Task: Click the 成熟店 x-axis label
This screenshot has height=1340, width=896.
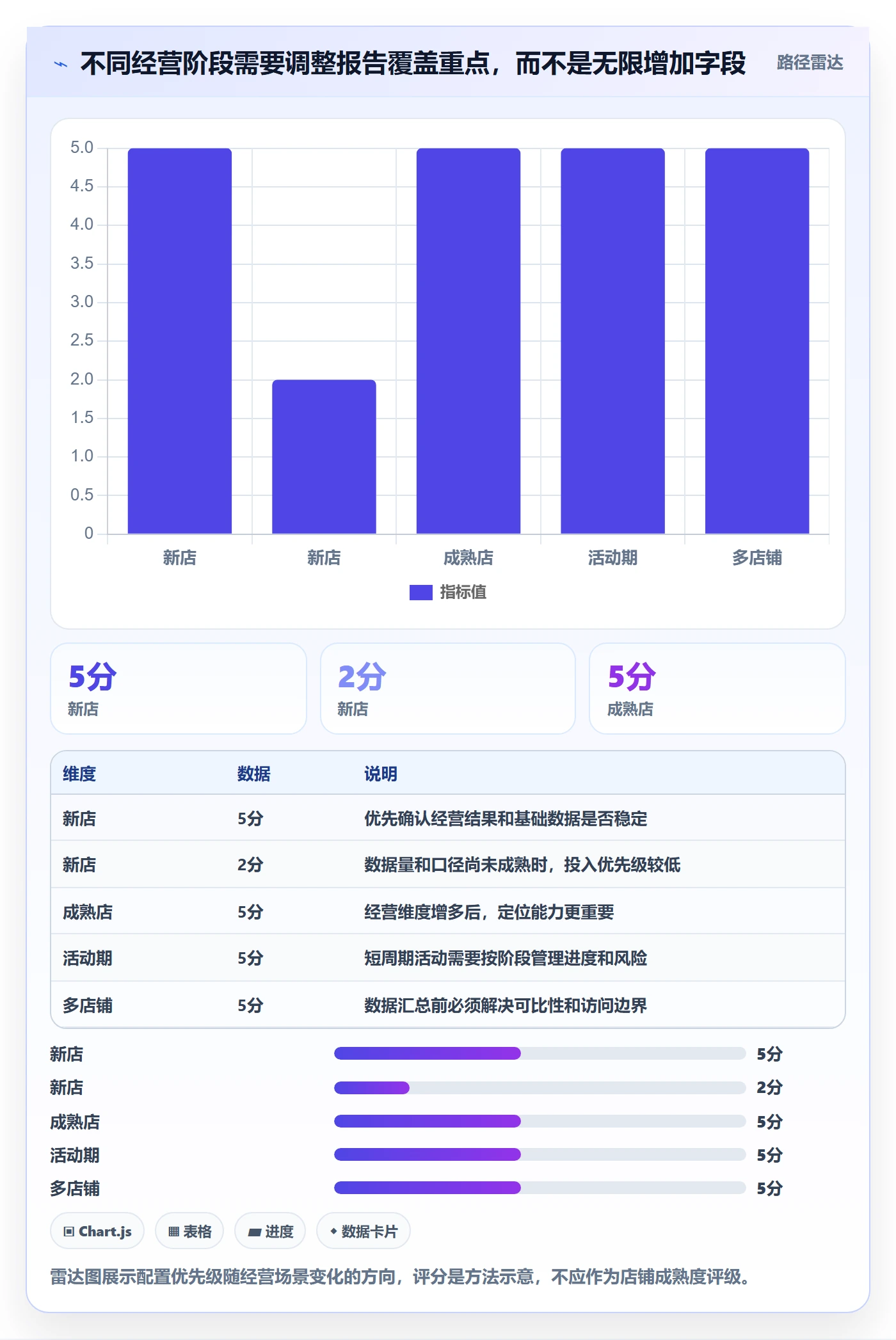Action: tap(468, 558)
